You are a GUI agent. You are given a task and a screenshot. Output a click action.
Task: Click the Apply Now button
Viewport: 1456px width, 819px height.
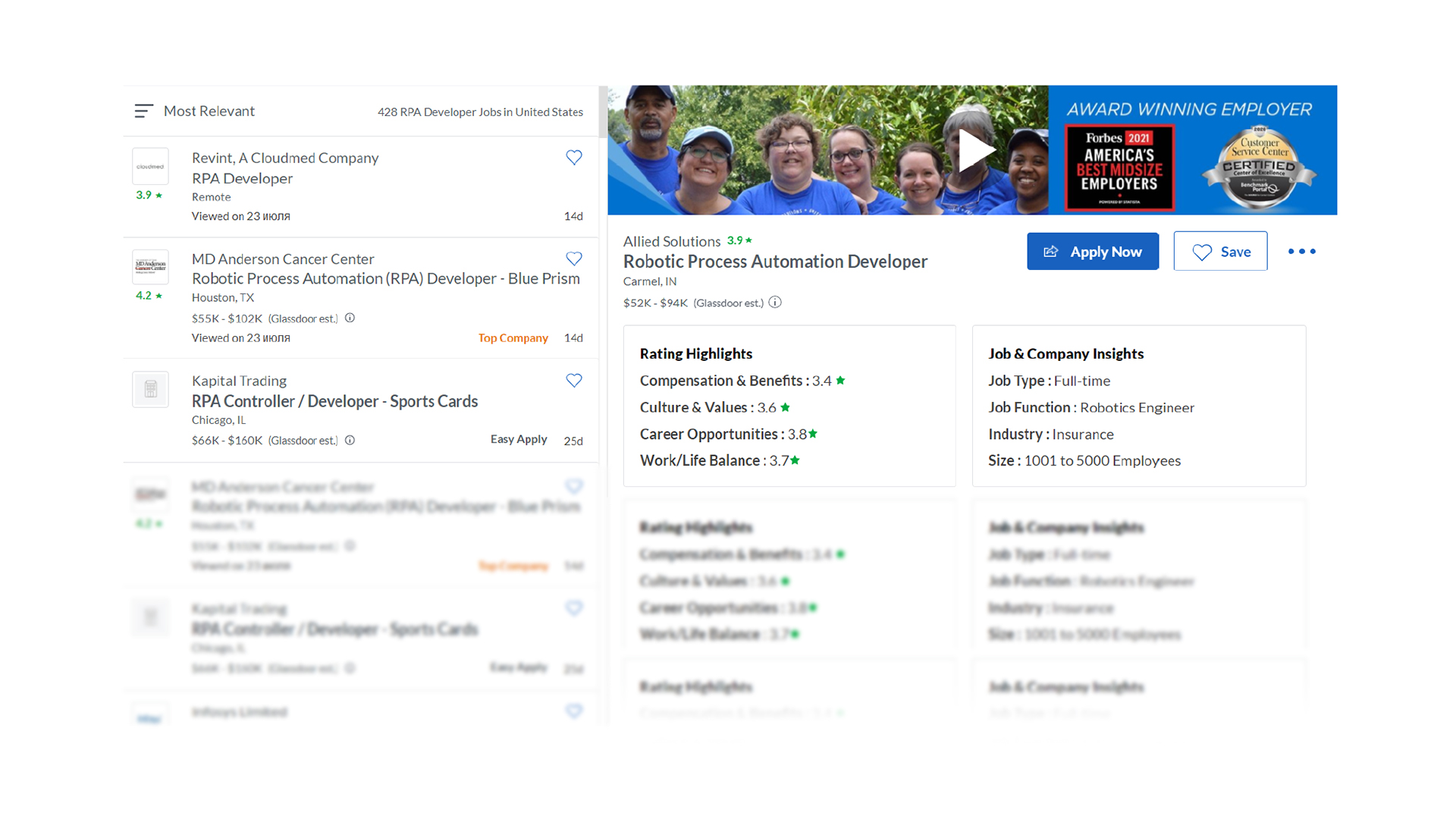[1092, 252]
